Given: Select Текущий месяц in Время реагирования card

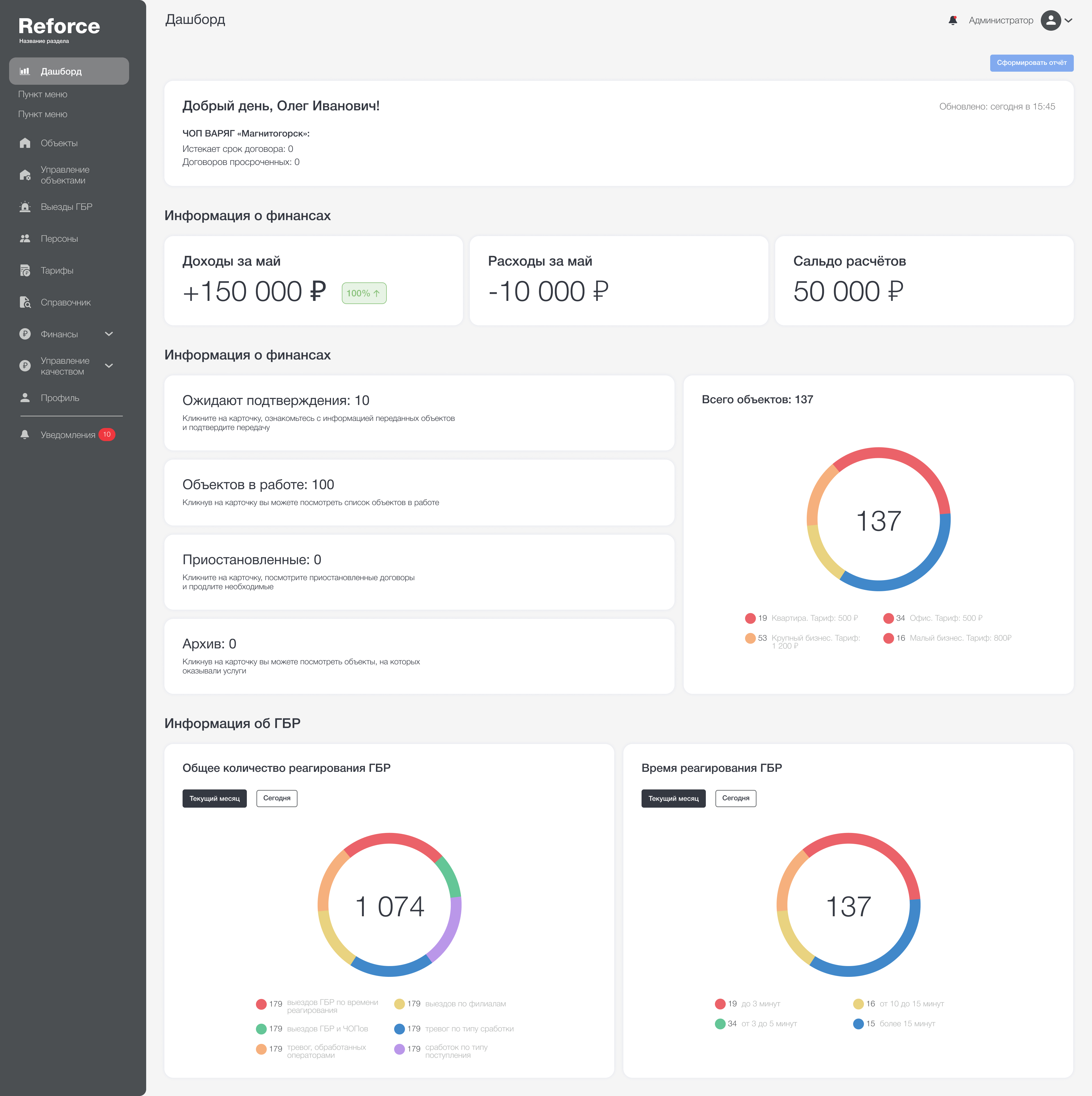Looking at the screenshot, I should coord(673,798).
